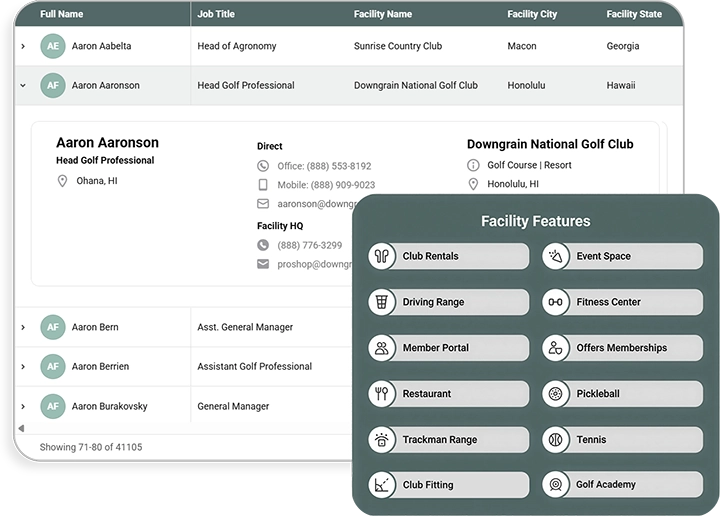Image resolution: width=720 pixels, height=516 pixels.
Task: Expand the Aaron Bern row
Action: 23,327
